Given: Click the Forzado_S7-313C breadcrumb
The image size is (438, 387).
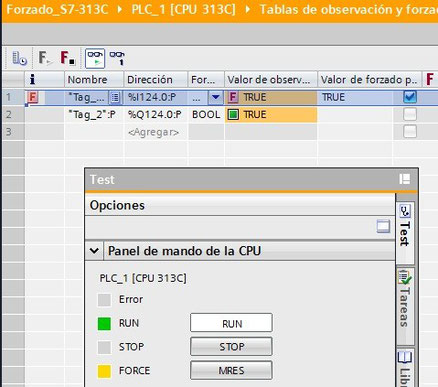Looking at the screenshot, I should 57,9.
